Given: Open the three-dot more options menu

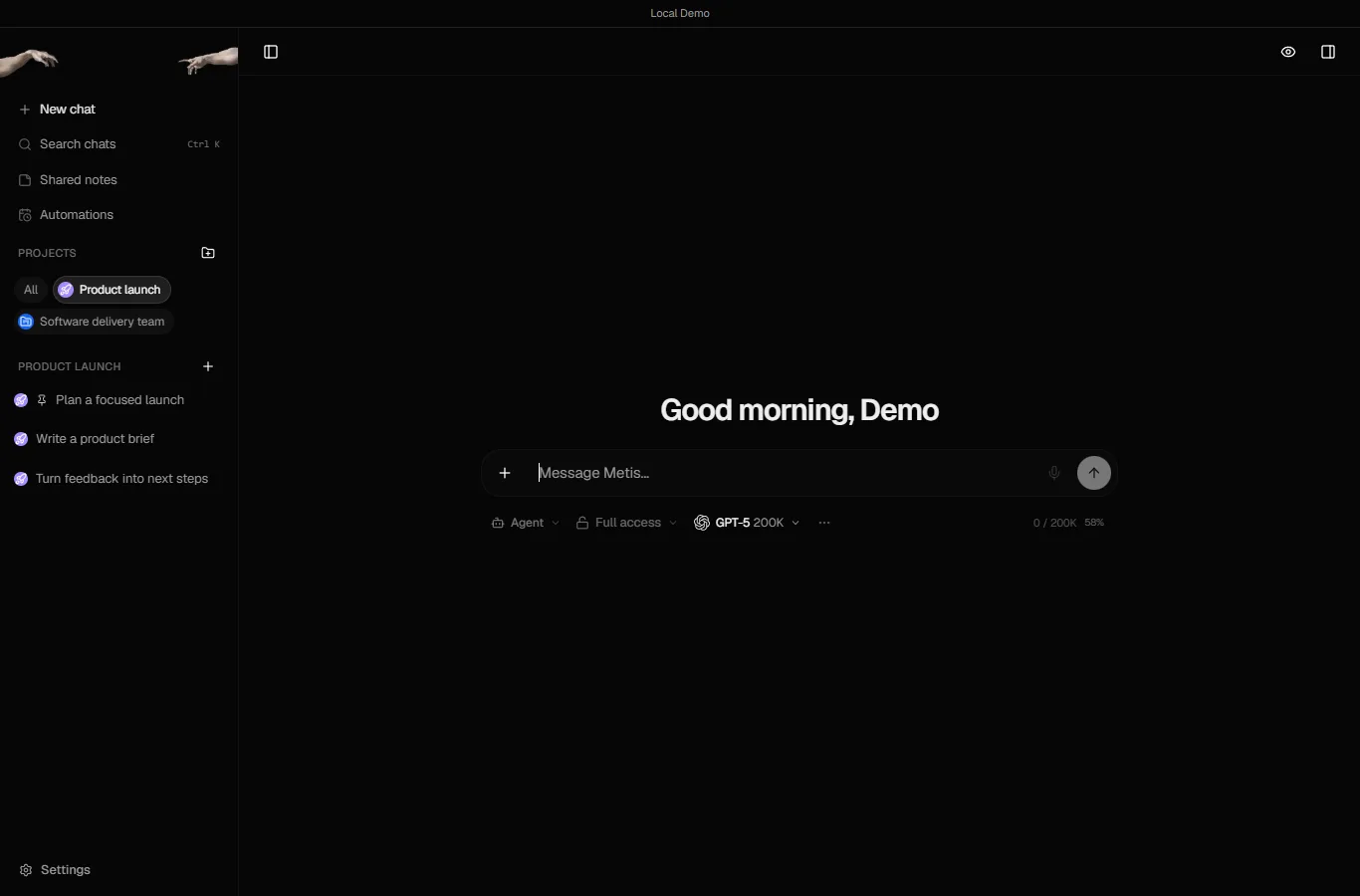Looking at the screenshot, I should (x=824, y=523).
